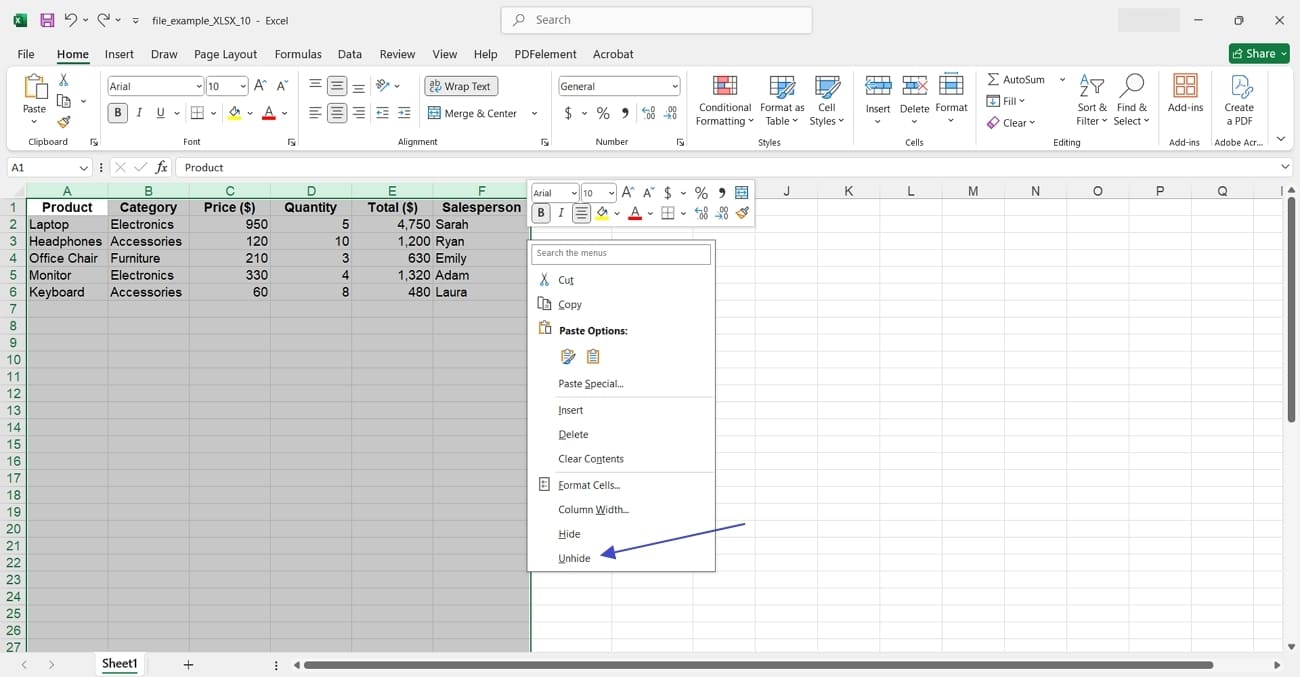Open Find & Select options
Image resolution: width=1300 pixels, height=677 pixels.
tap(1132, 100)
